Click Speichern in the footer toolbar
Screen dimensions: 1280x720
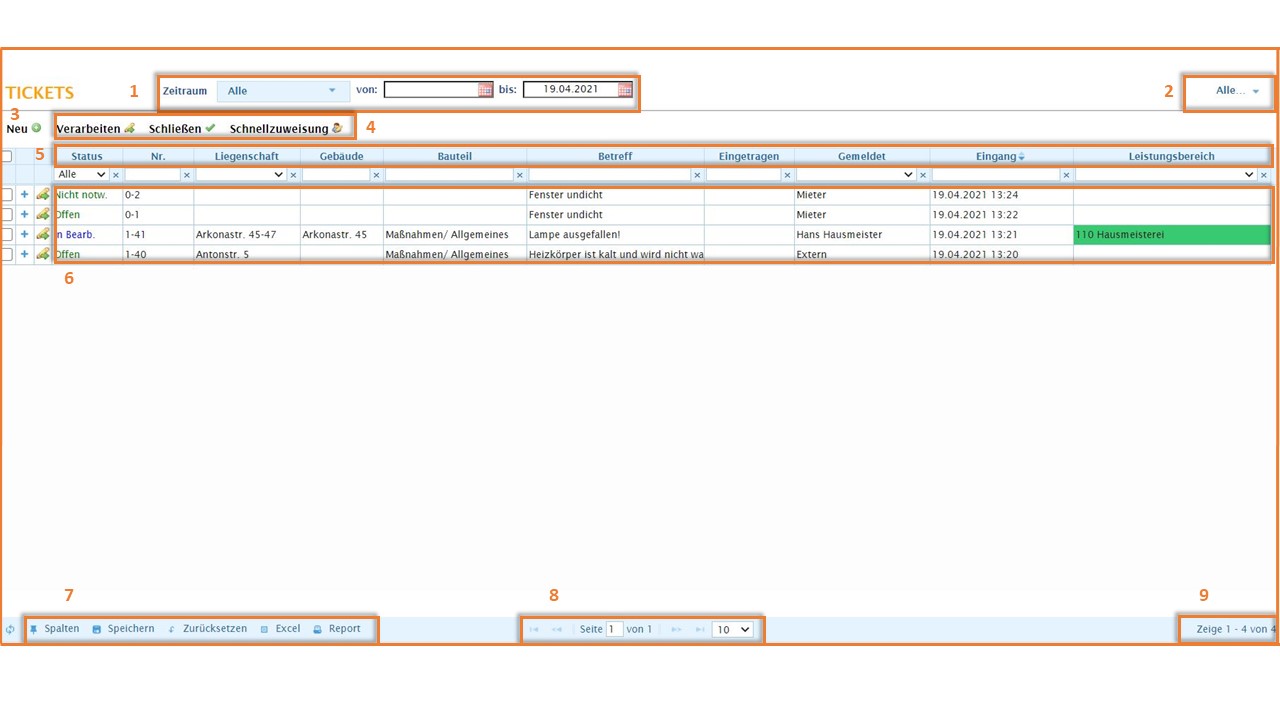point(124,629)
